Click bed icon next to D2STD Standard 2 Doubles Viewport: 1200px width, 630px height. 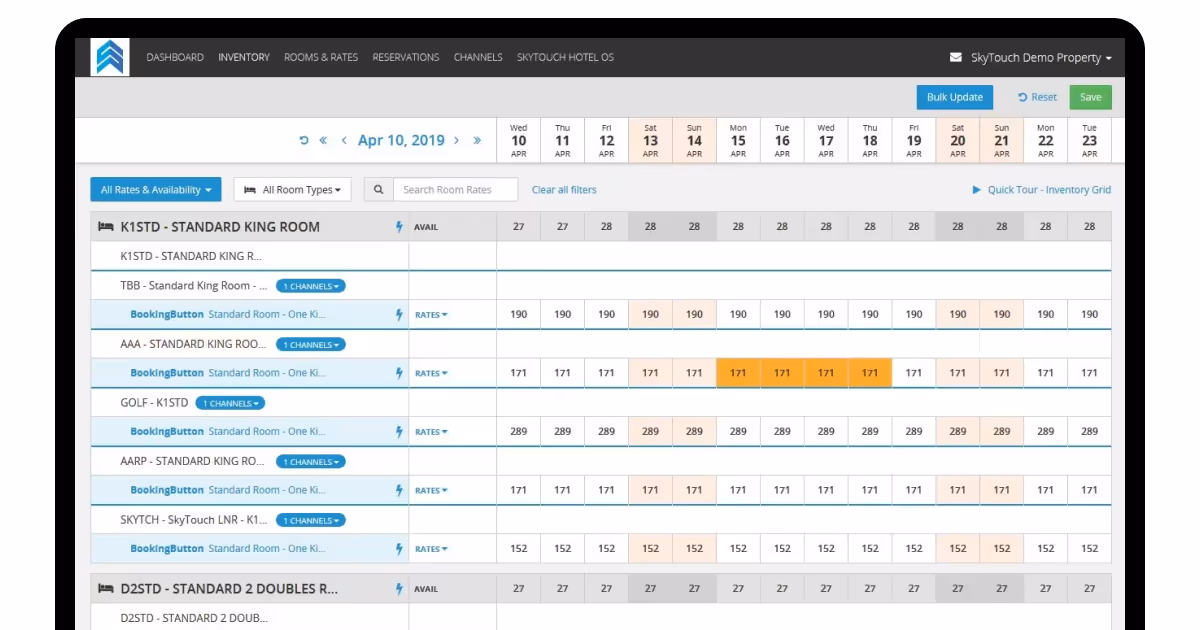click(x=105, y=589)
